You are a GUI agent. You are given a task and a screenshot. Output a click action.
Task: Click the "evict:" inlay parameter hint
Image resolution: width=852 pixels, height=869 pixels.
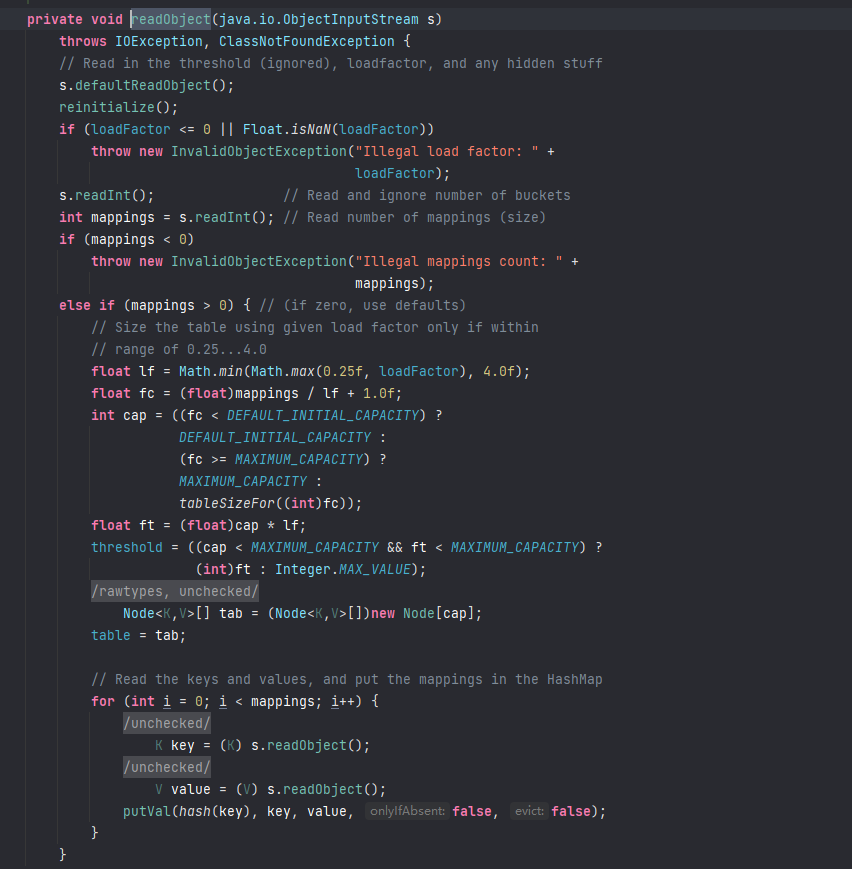[527, 811]
